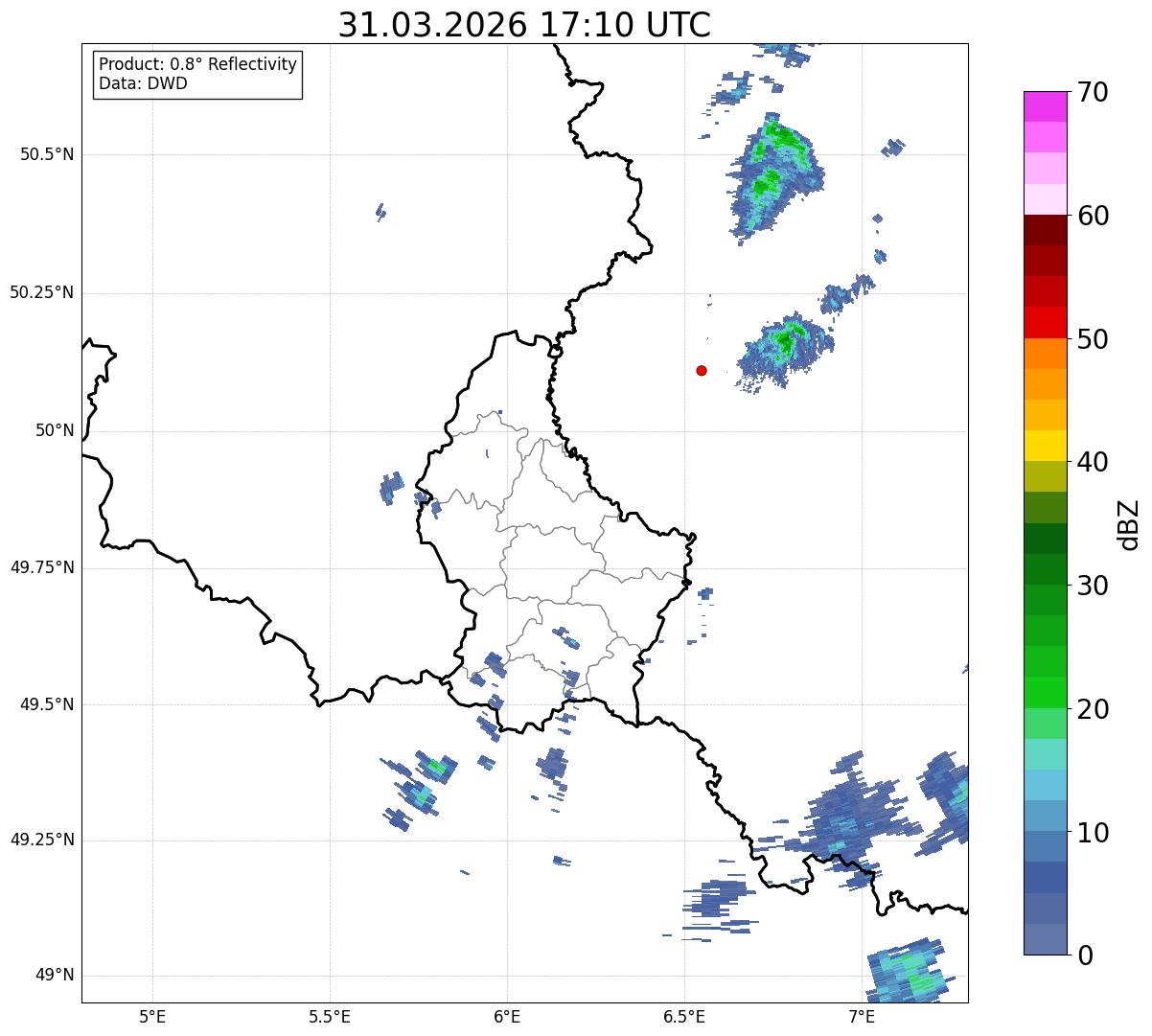
Task: Click the 49.75°N latitude label
Action: (x=42, y=567)
